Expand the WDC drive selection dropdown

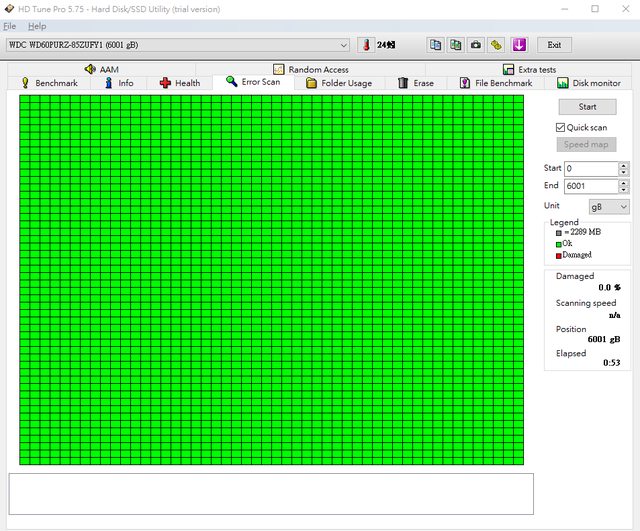pos(344,45)
